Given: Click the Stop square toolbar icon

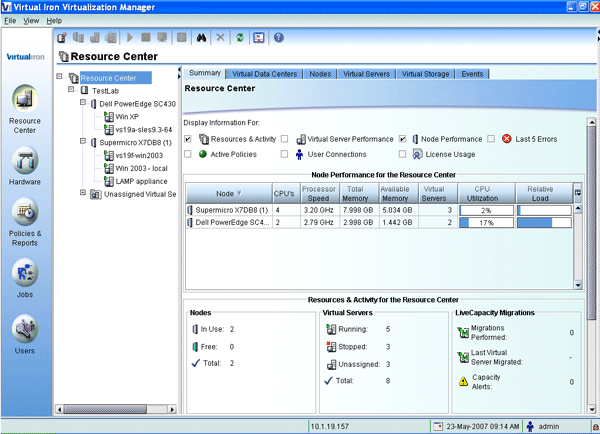Looking at the screenshot, I should pyautogui.click(x=146, y=38).
